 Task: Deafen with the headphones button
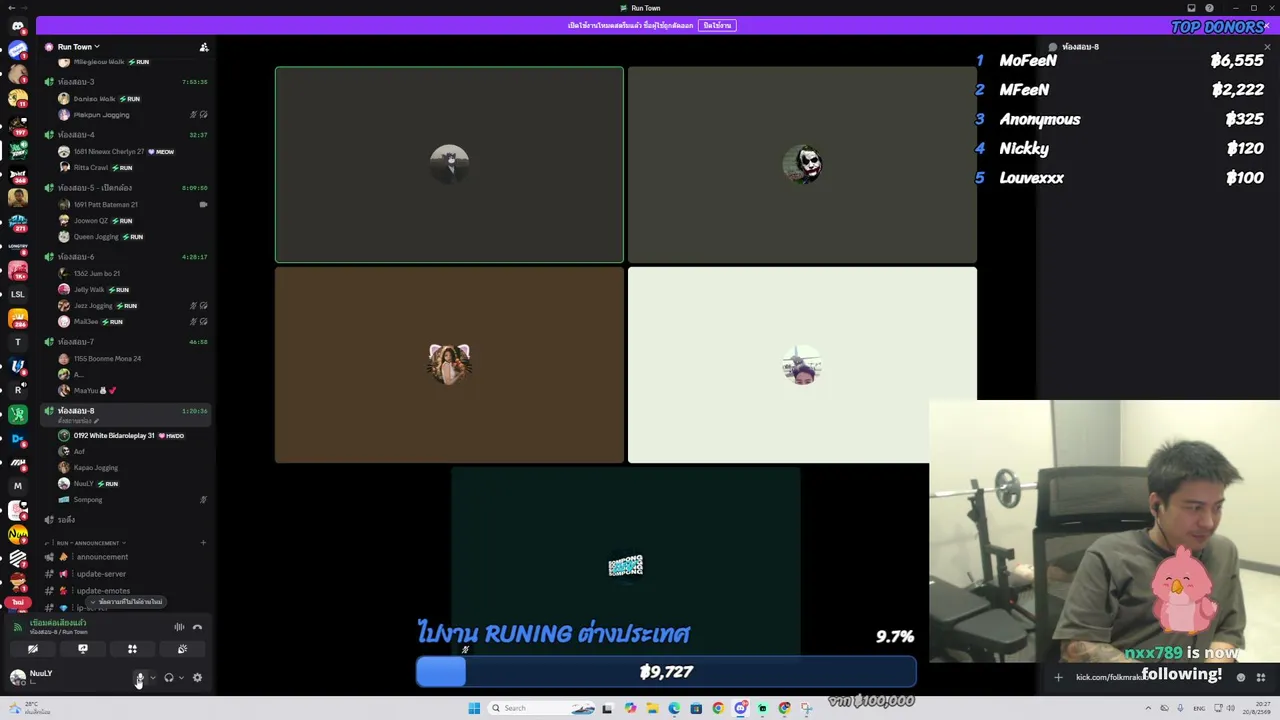[168, 678]
